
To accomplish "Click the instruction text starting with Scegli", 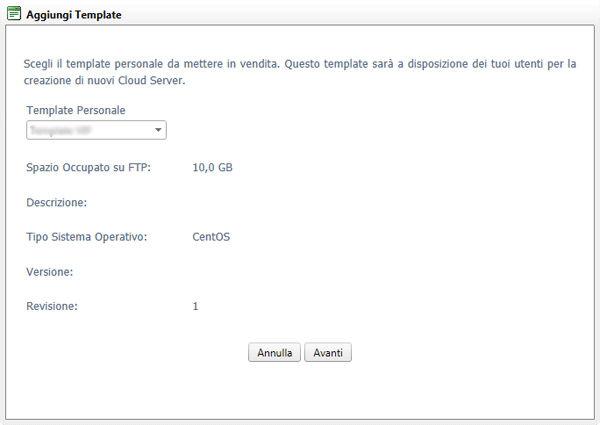I will click(x=300, y=72).
